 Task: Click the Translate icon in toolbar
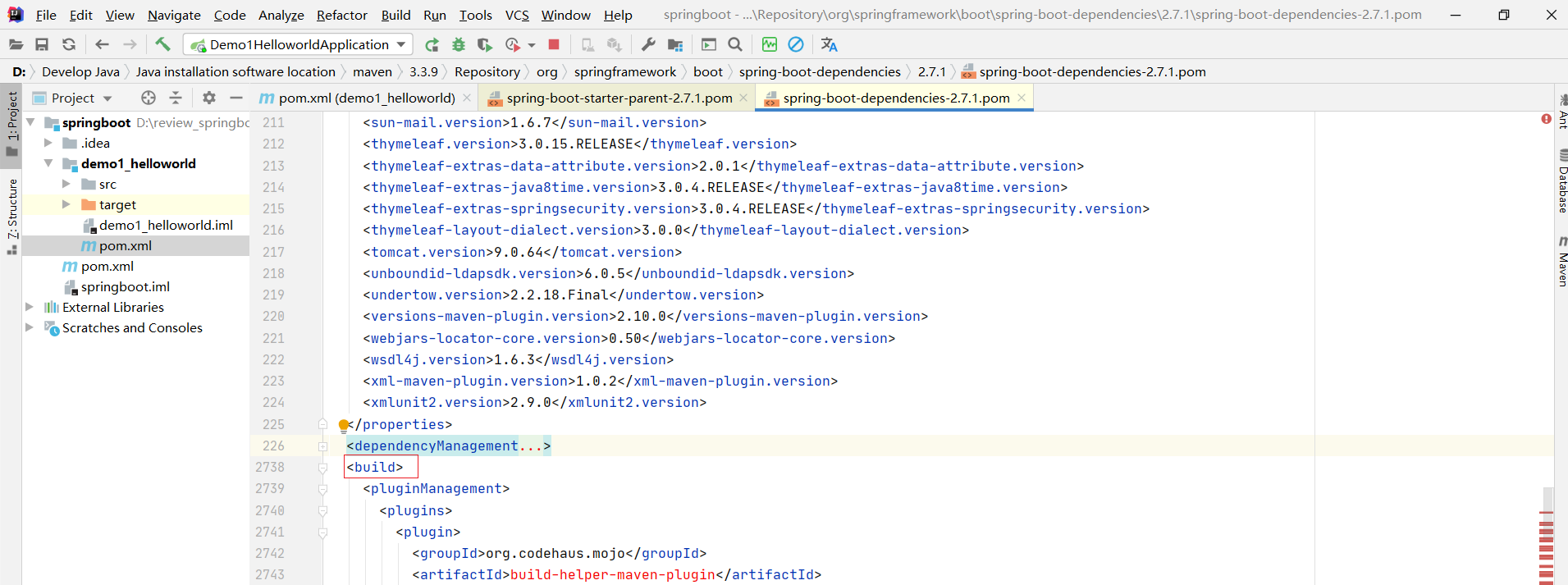829,44
